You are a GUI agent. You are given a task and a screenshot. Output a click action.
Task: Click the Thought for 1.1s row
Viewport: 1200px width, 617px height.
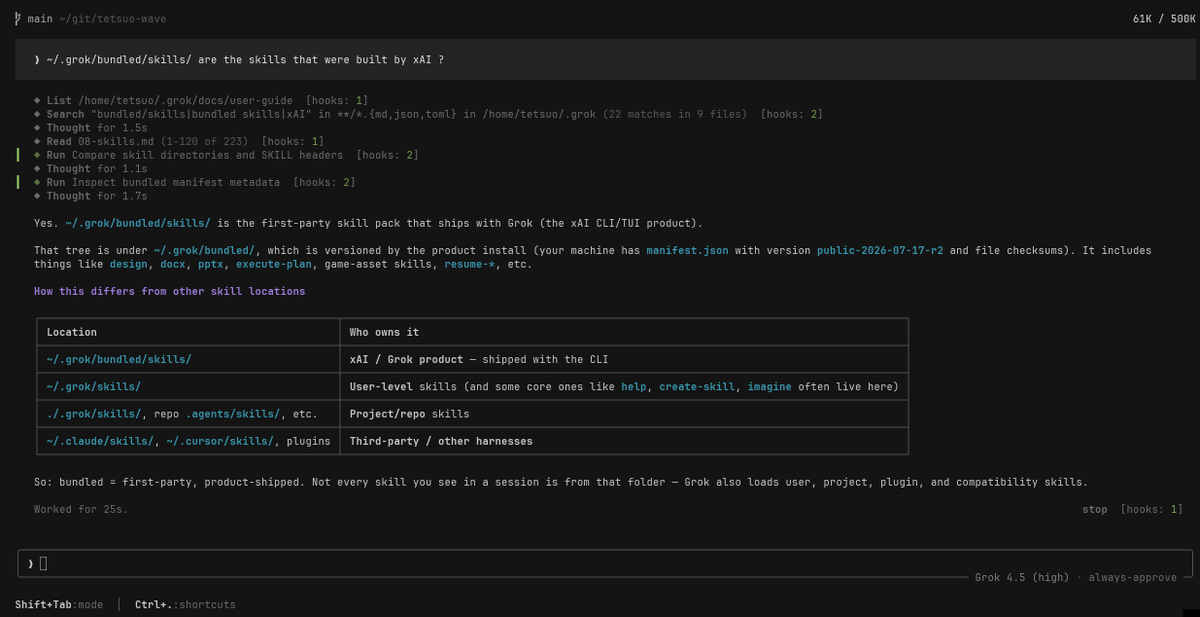pyautogui.click(x=91, y=169)
